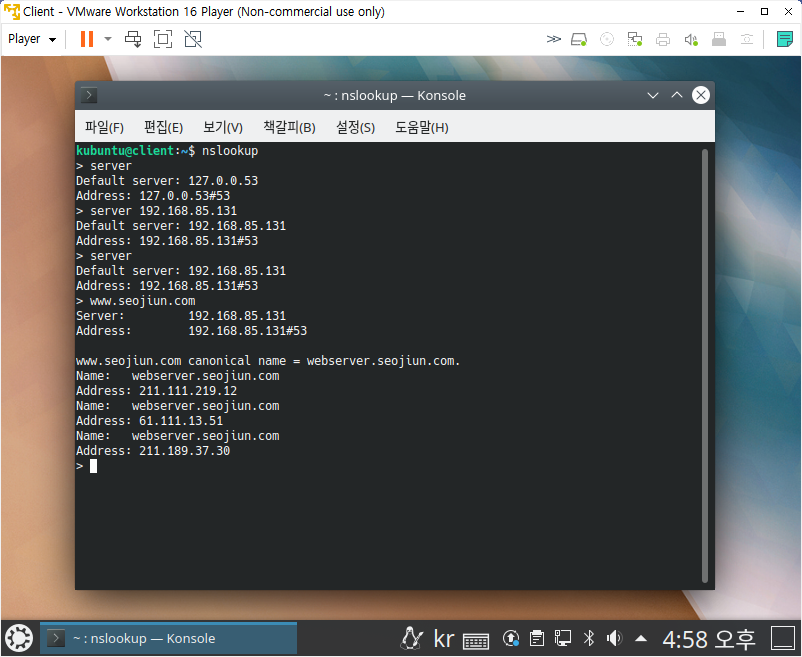Click the CD/DVD drive device icon
This screenshot has width=802, height=657.
[607, 39]
